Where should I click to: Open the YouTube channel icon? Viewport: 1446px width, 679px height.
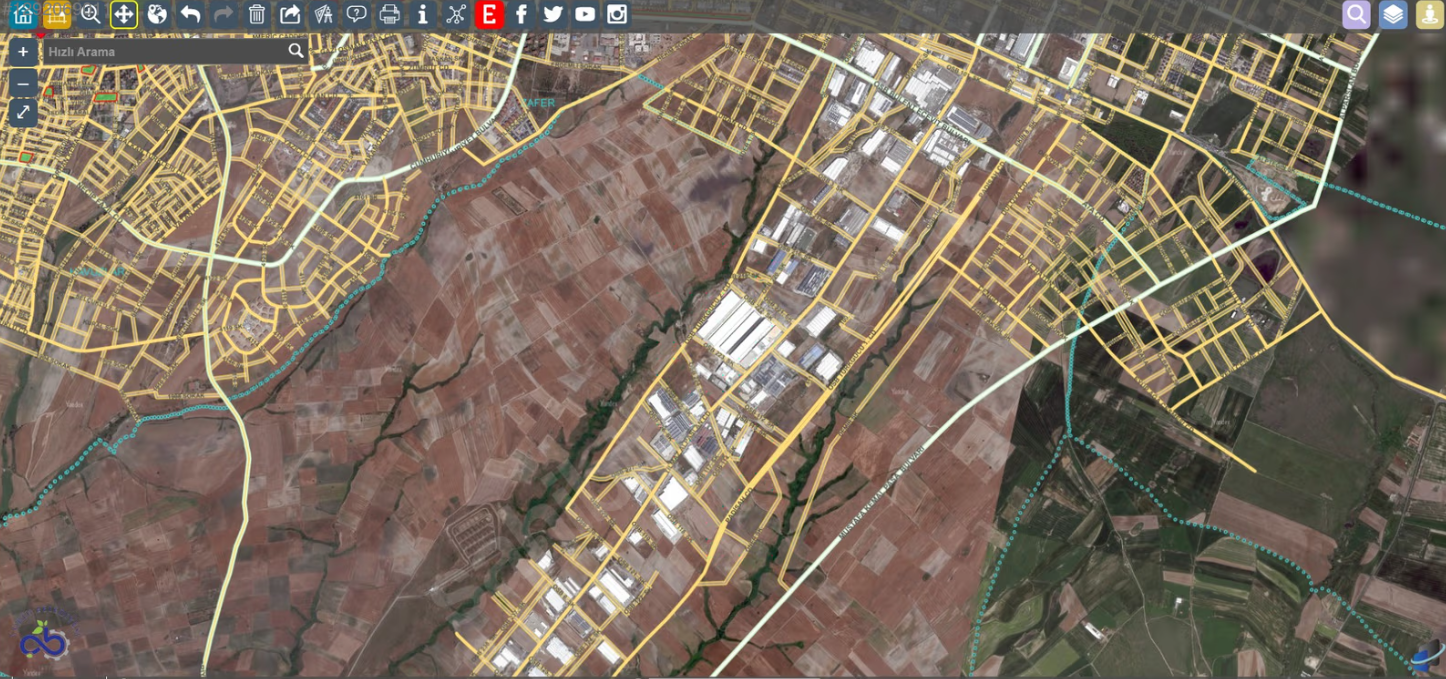click(x=585, y=14)
